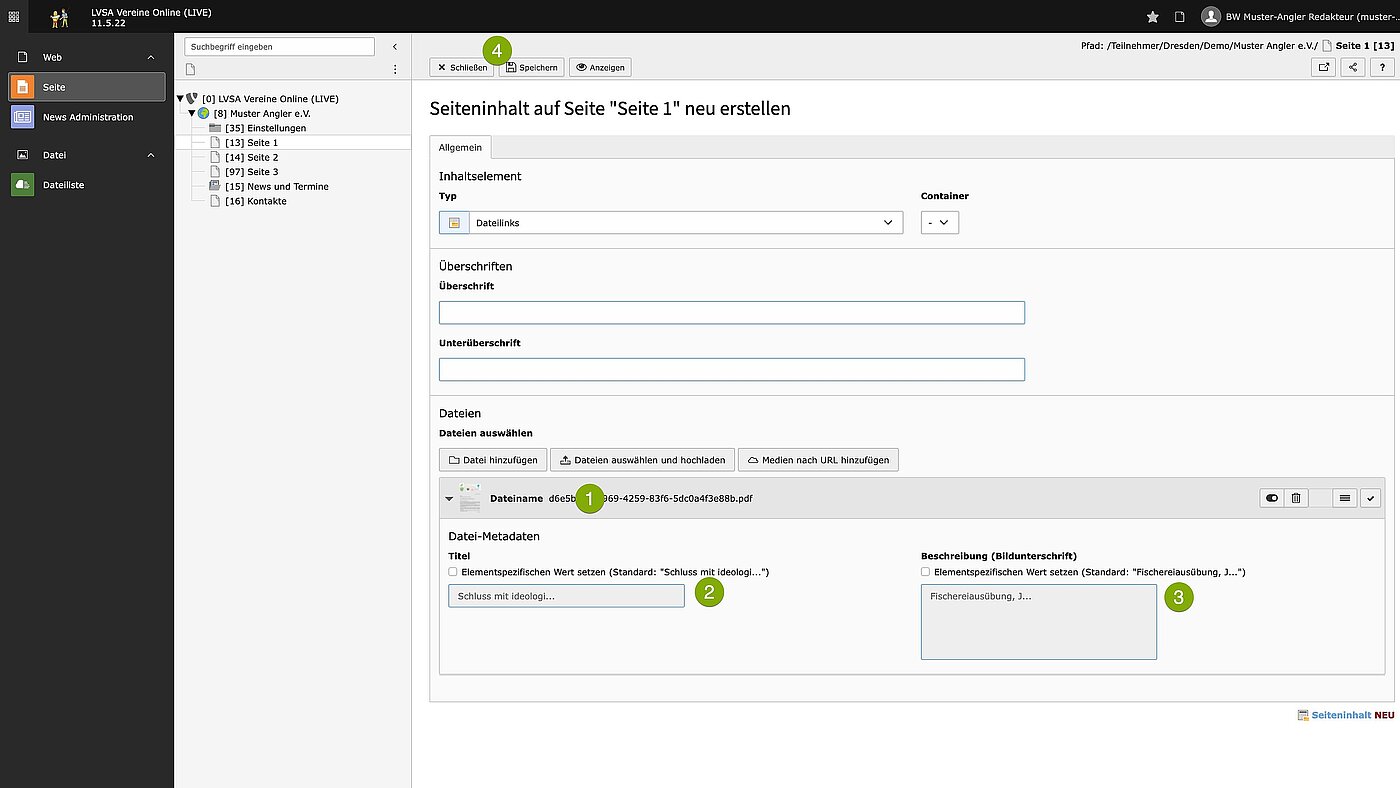Collapse the PDF file entry details
This screenshot has width=1400, height=788.
pos(449,498)
